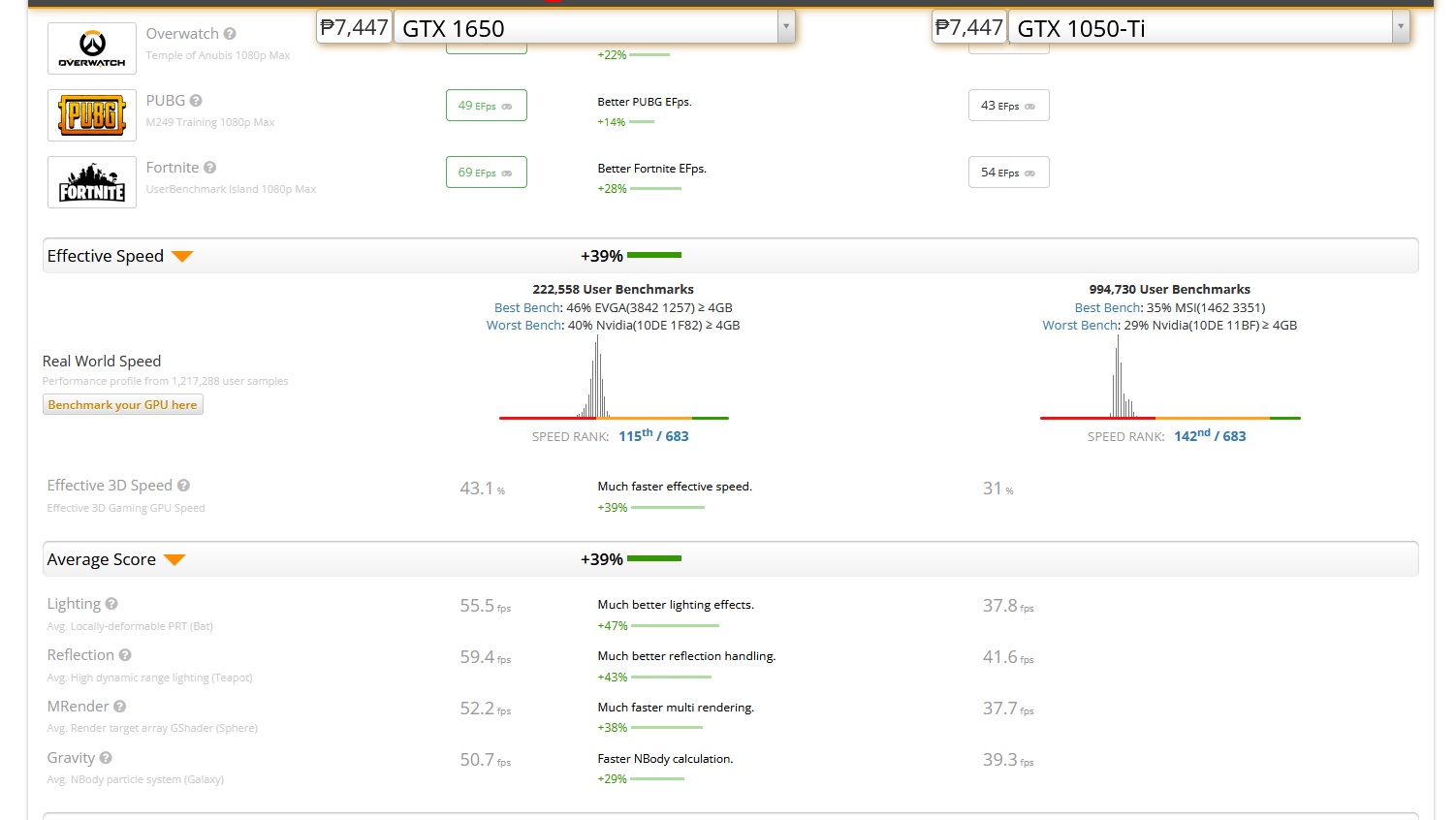The height and width of the screenshot is (820, 1456).
Task: Collapse the Effective Speed section arrow
Action: click(182, 257)
